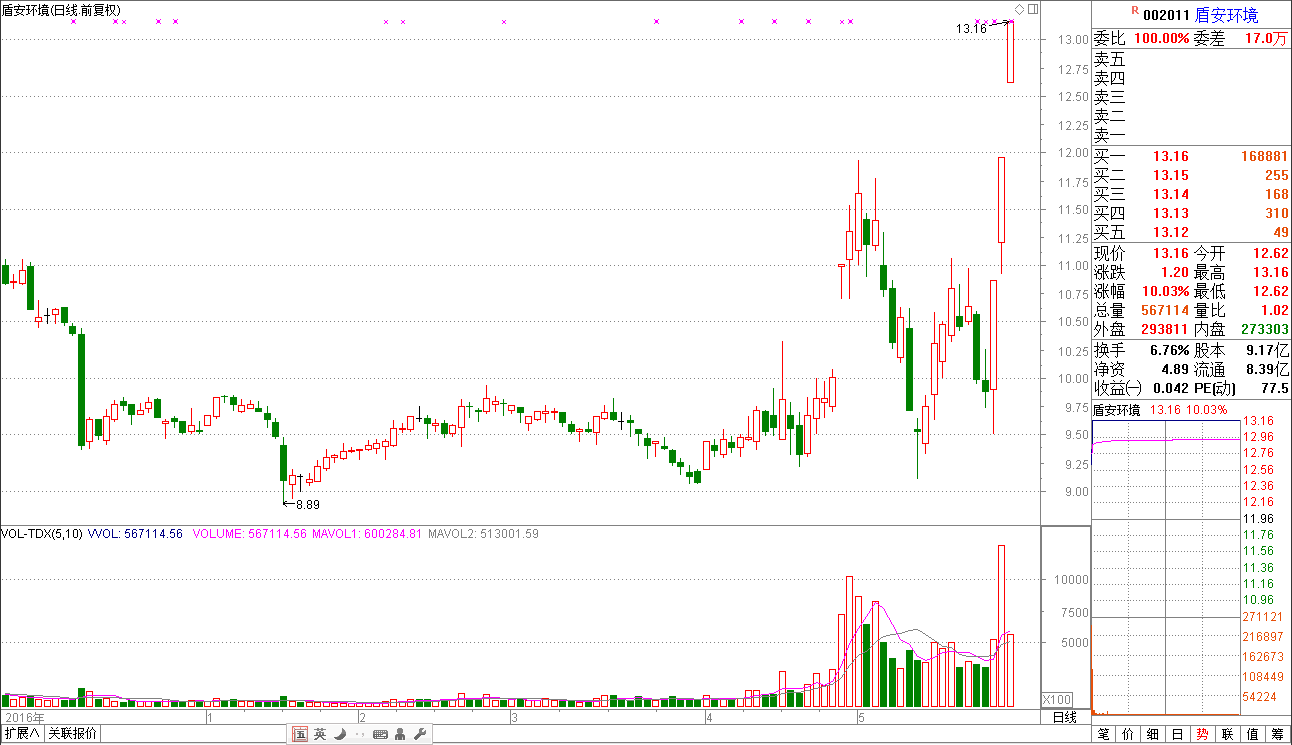The image size is (1292, 745).
Task: Select the red 势 tab
Action: pos(1203,734)
